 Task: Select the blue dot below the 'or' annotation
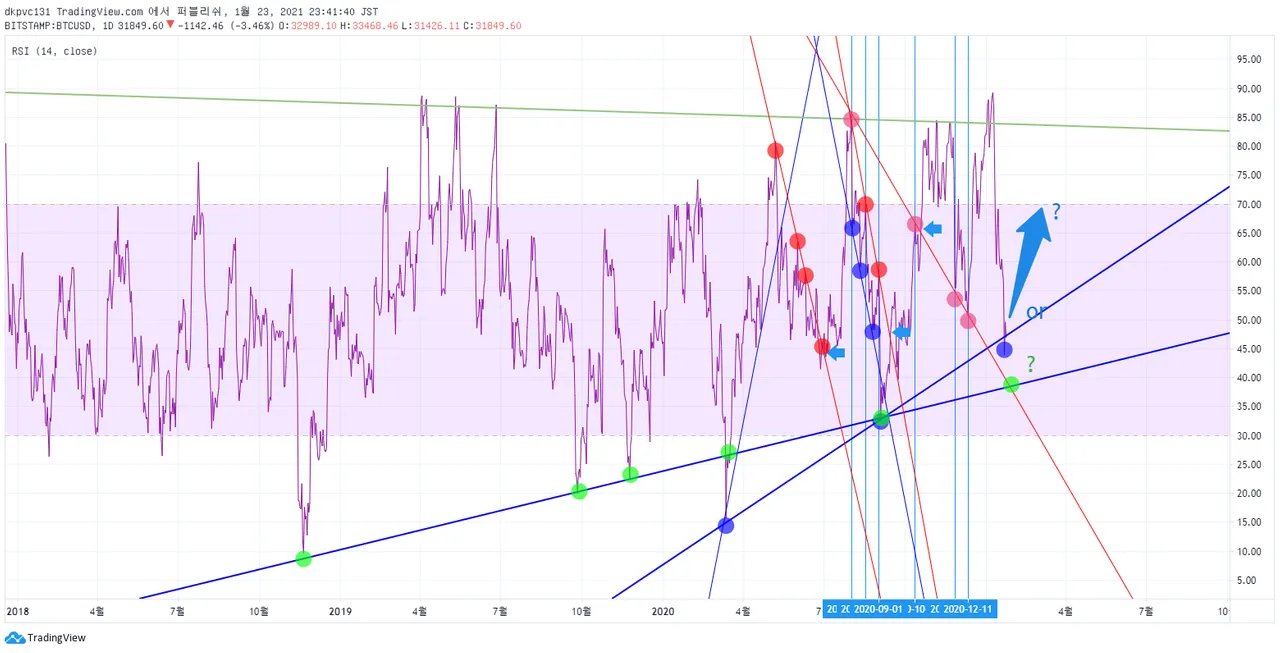point(1004,350)
